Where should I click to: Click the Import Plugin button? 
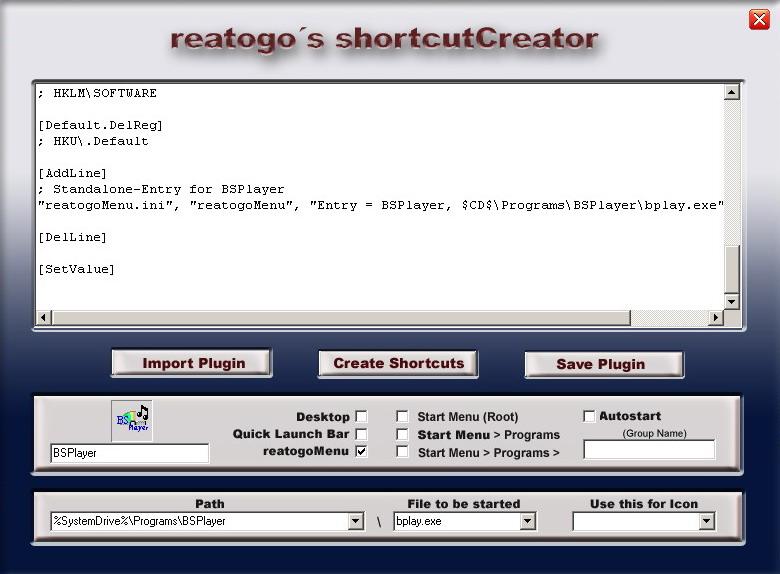[192, 363]
